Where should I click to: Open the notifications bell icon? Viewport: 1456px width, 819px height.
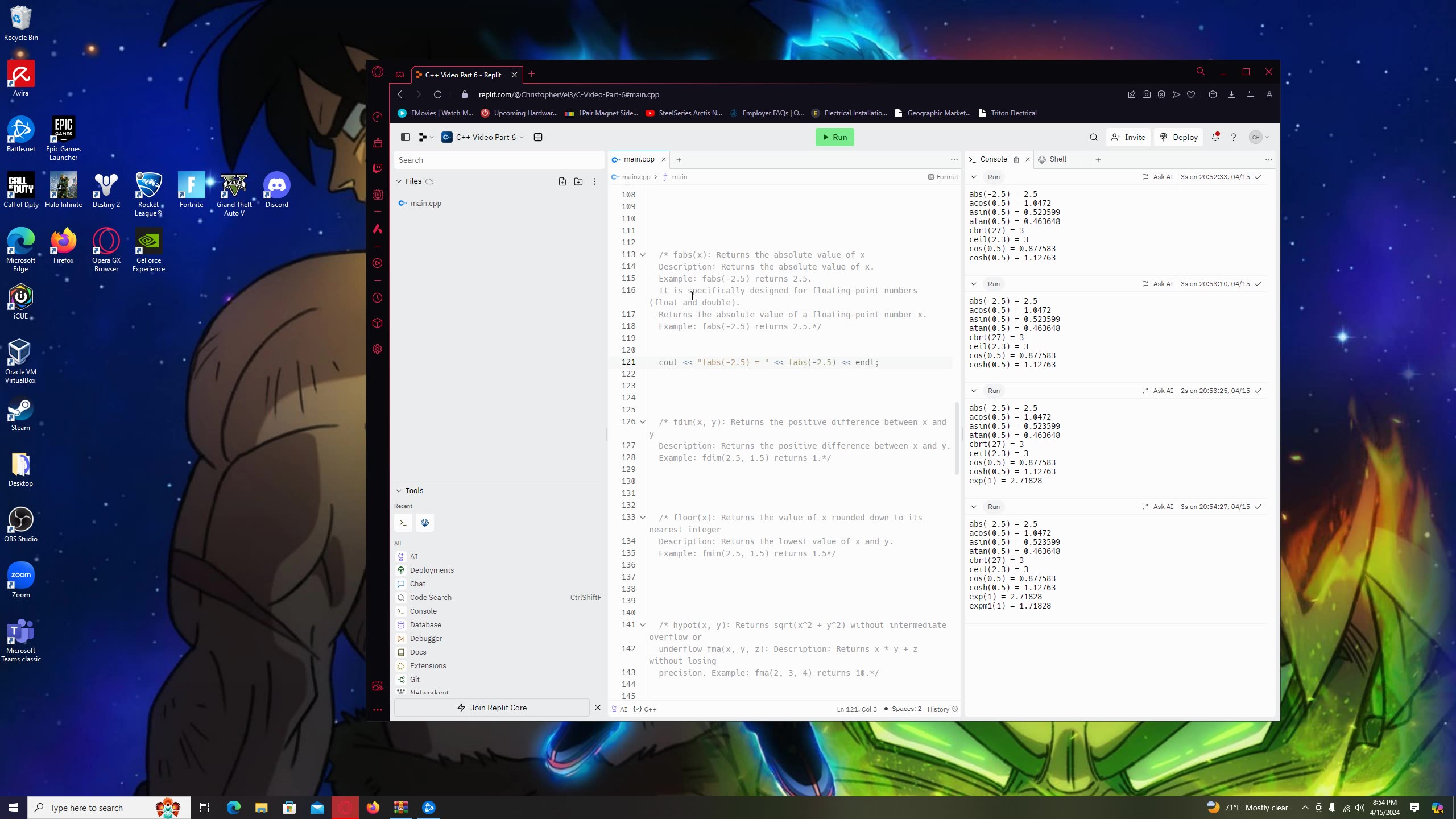[x=1215, y=137]
